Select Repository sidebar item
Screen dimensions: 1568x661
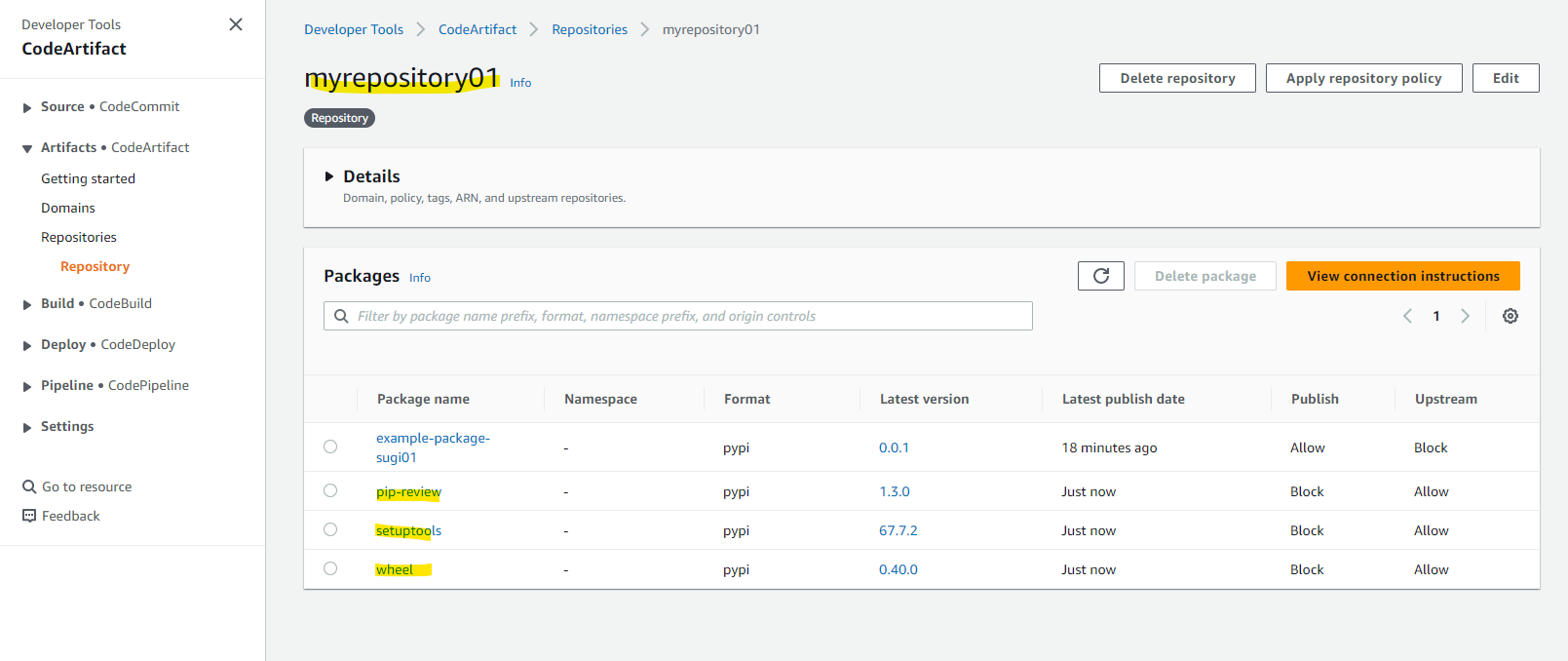tap(95, 266)
